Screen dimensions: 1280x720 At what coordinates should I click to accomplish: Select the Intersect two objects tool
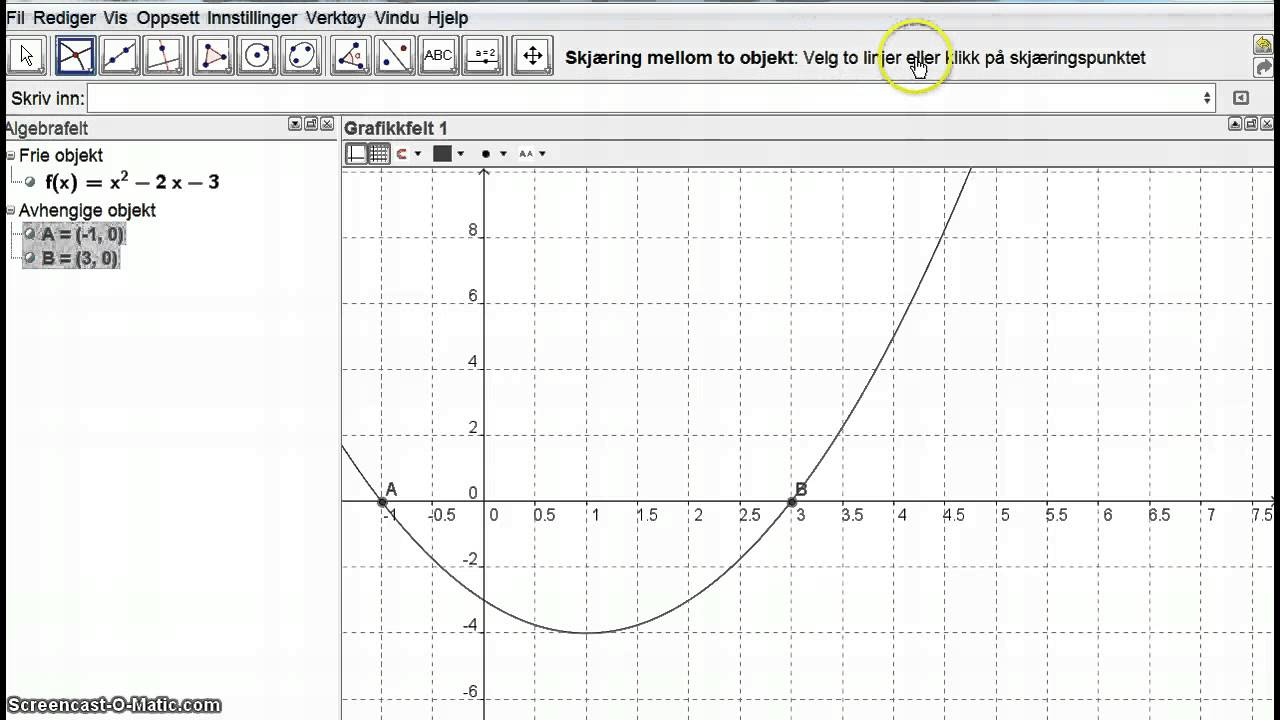point(75,56)
